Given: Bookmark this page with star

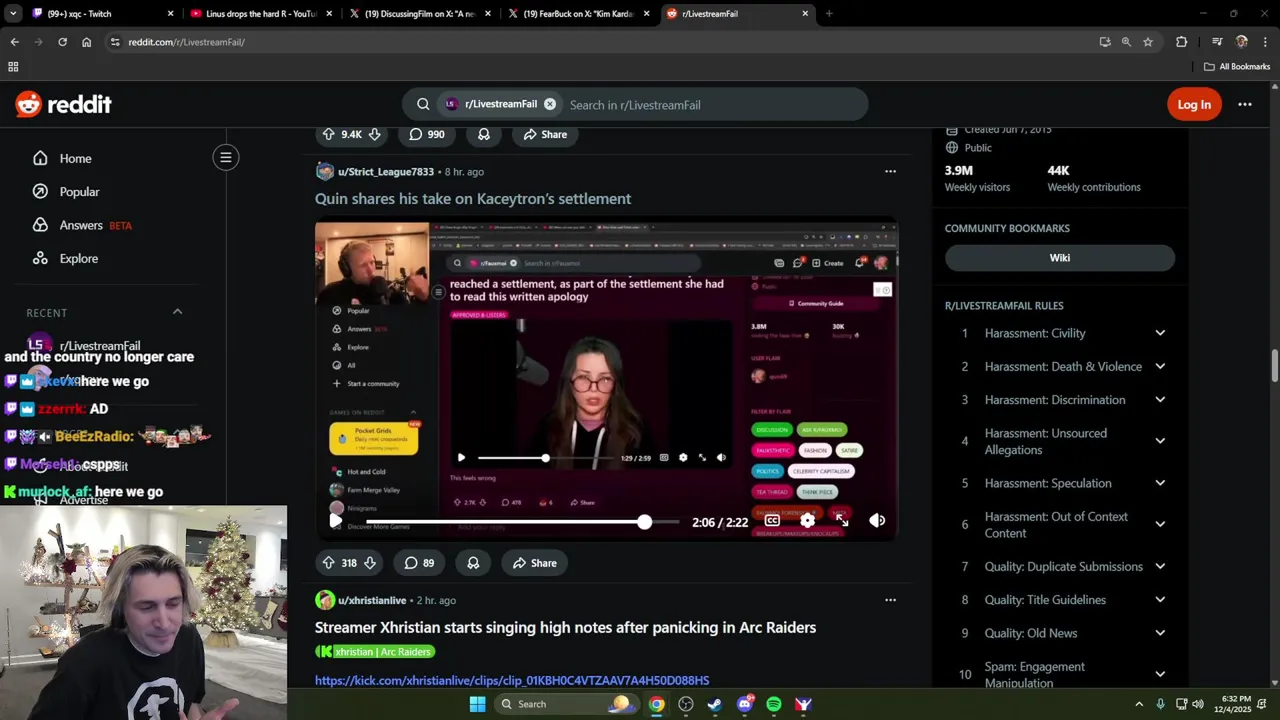Looking at the screenshot, I should pyautogui.click(x=1148, y=42).
